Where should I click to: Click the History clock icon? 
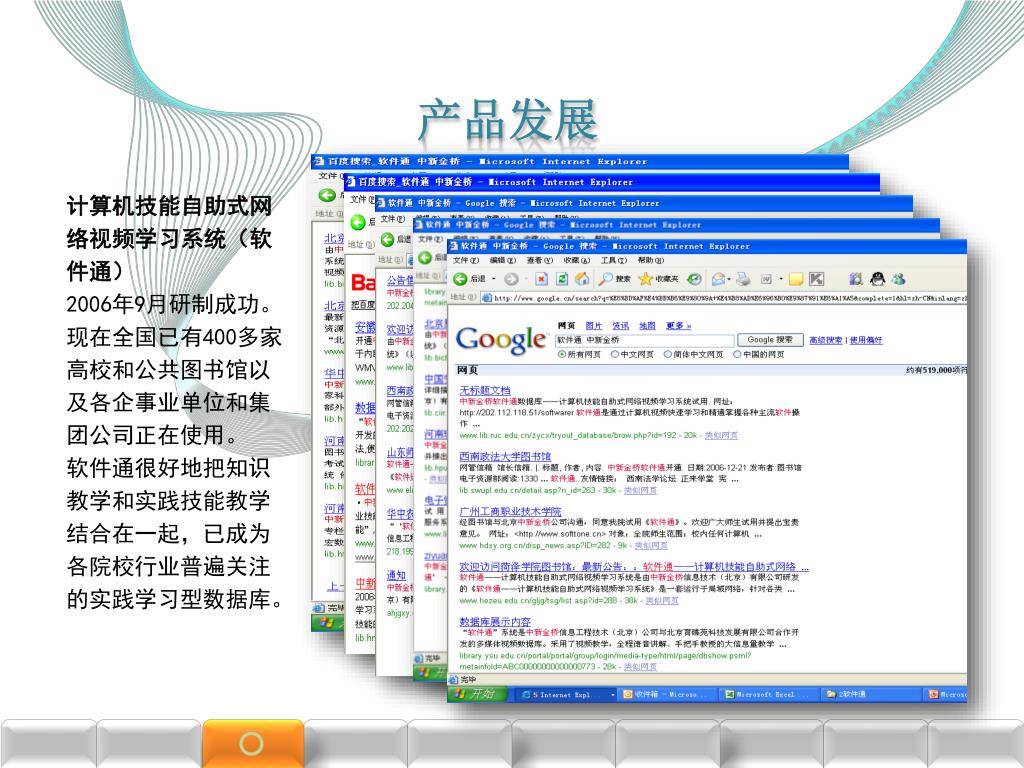click(694, 279)
